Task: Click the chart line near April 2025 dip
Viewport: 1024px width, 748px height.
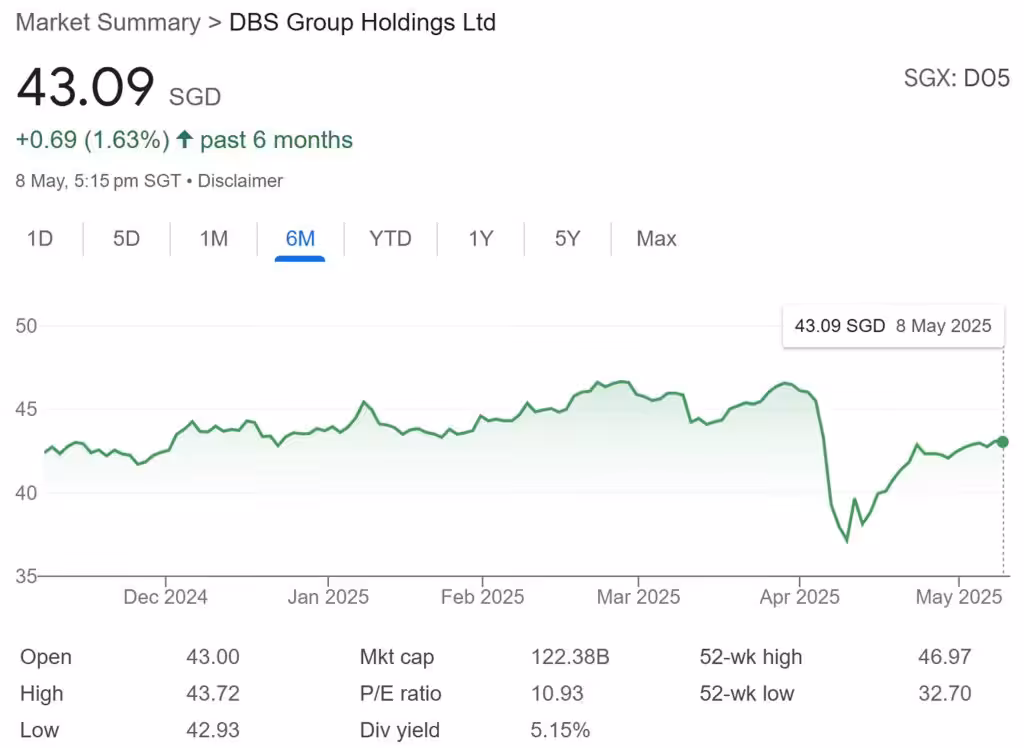Action: pos(846,540)
